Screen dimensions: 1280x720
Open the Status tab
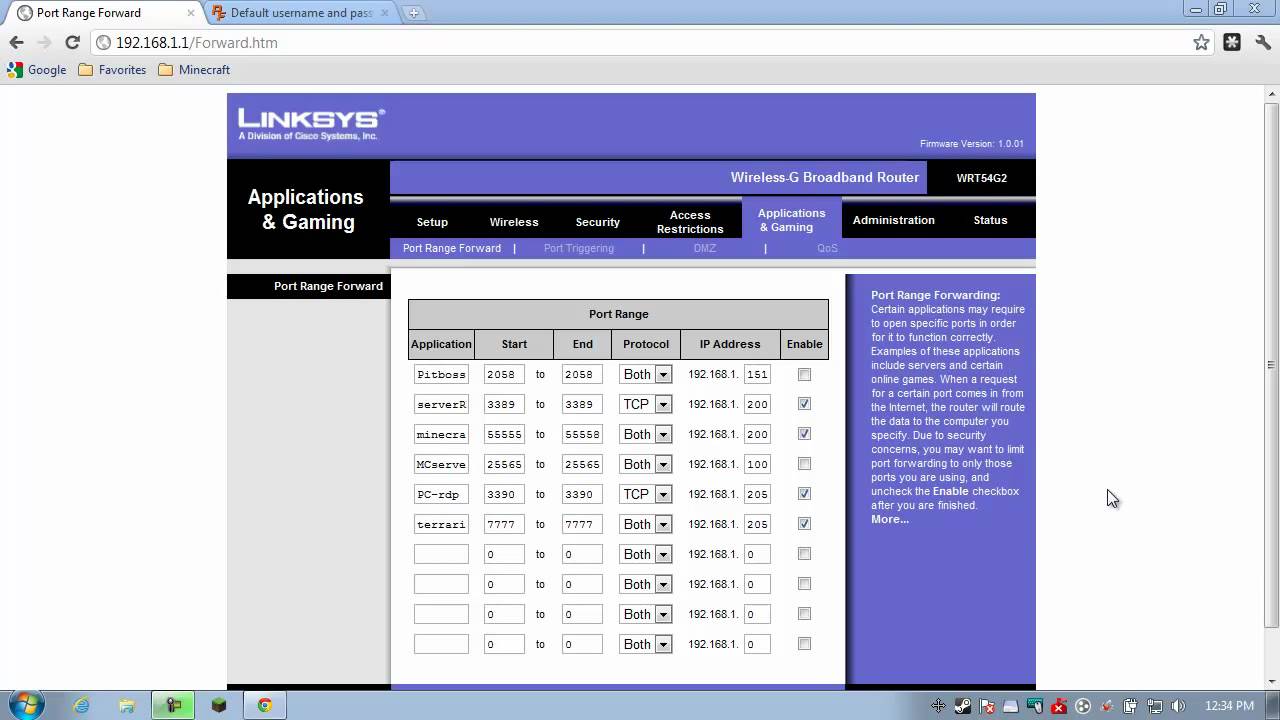pyautogui.click(x=990, y=220)
